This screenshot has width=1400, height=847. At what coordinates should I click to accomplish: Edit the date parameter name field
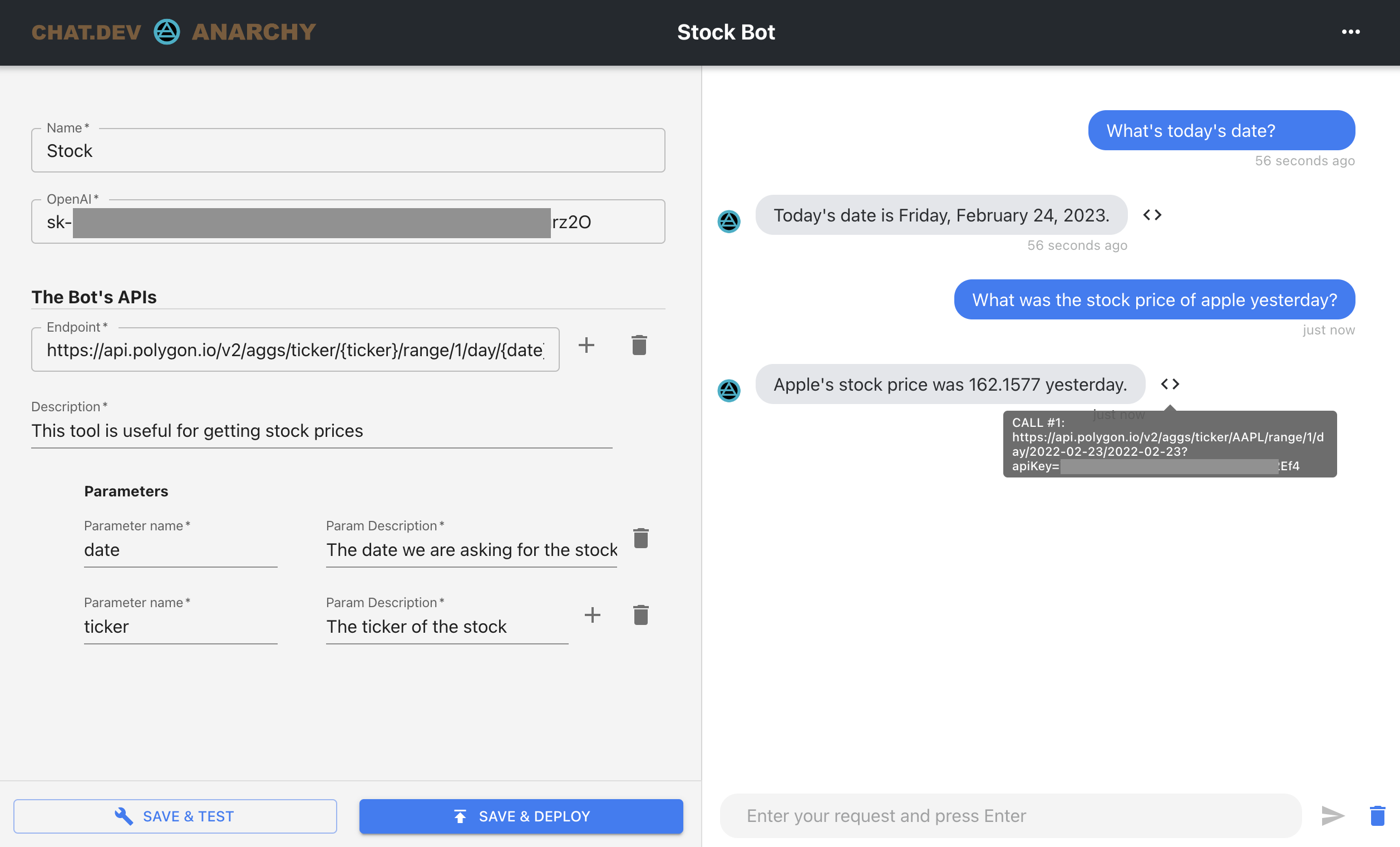click(180, 550)
